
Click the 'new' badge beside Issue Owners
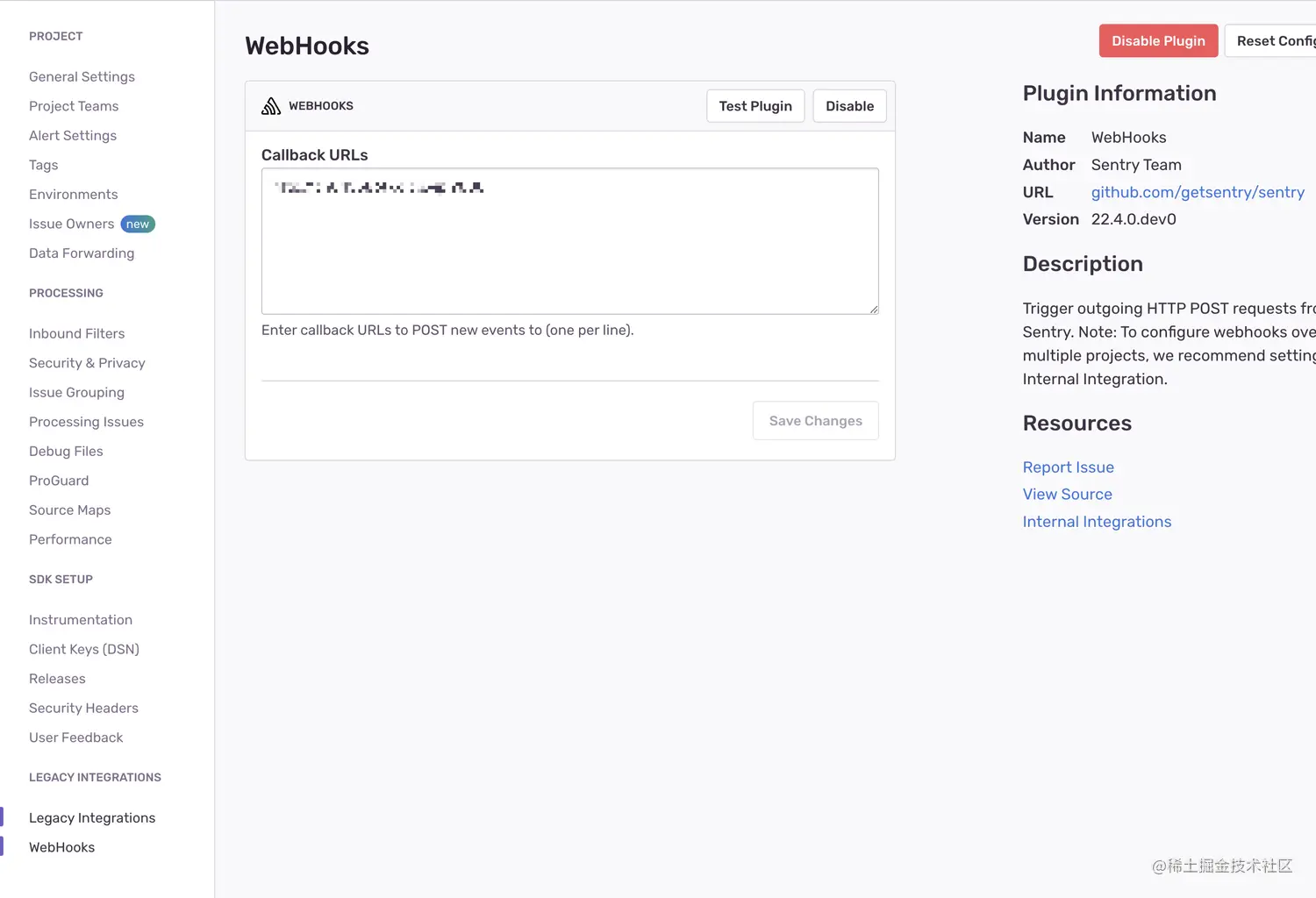coord(138,224)
